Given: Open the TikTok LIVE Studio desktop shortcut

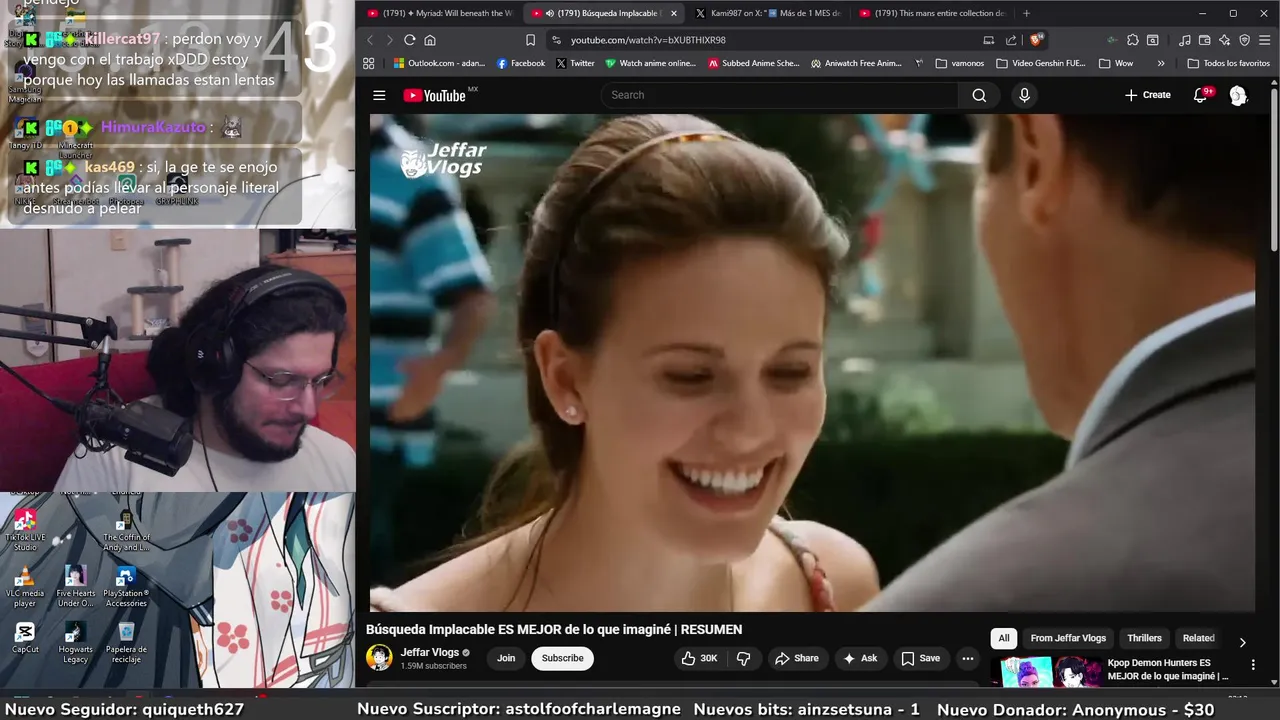Looking at the screenshot, I should [25, 530].
